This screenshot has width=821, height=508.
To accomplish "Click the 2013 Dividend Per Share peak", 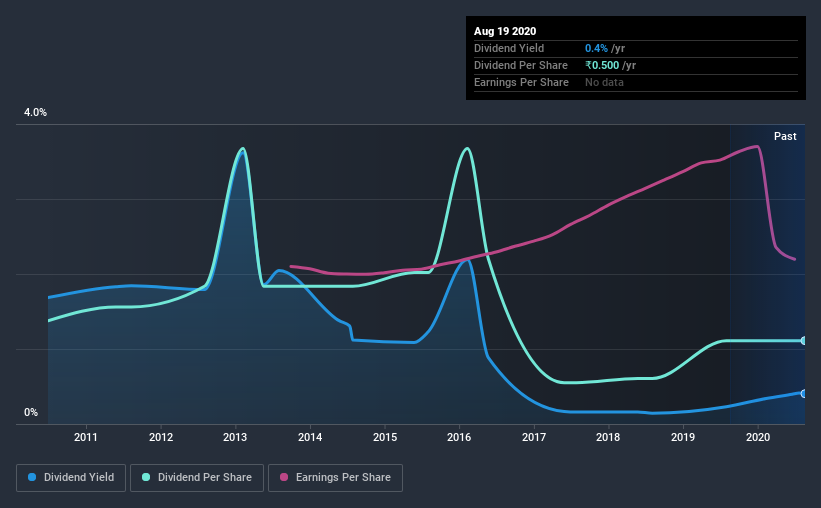I will click(242, 149).
